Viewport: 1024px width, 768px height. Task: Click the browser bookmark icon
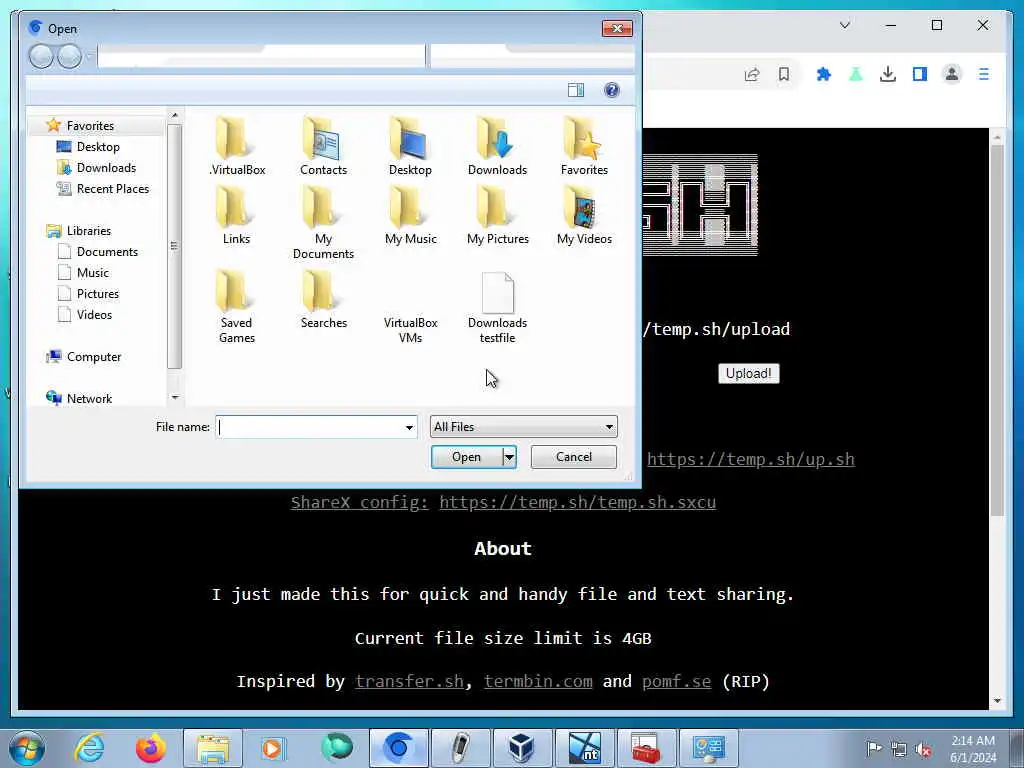tap(784, 74)
